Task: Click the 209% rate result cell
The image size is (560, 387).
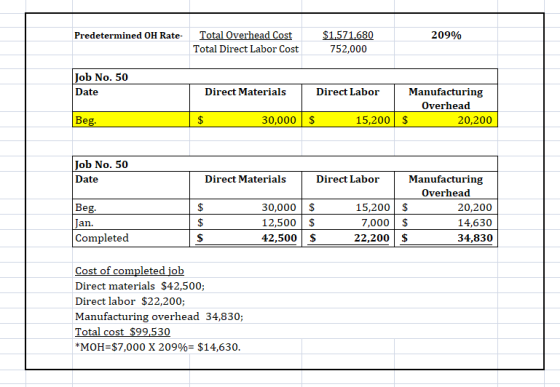Action: 446,35
